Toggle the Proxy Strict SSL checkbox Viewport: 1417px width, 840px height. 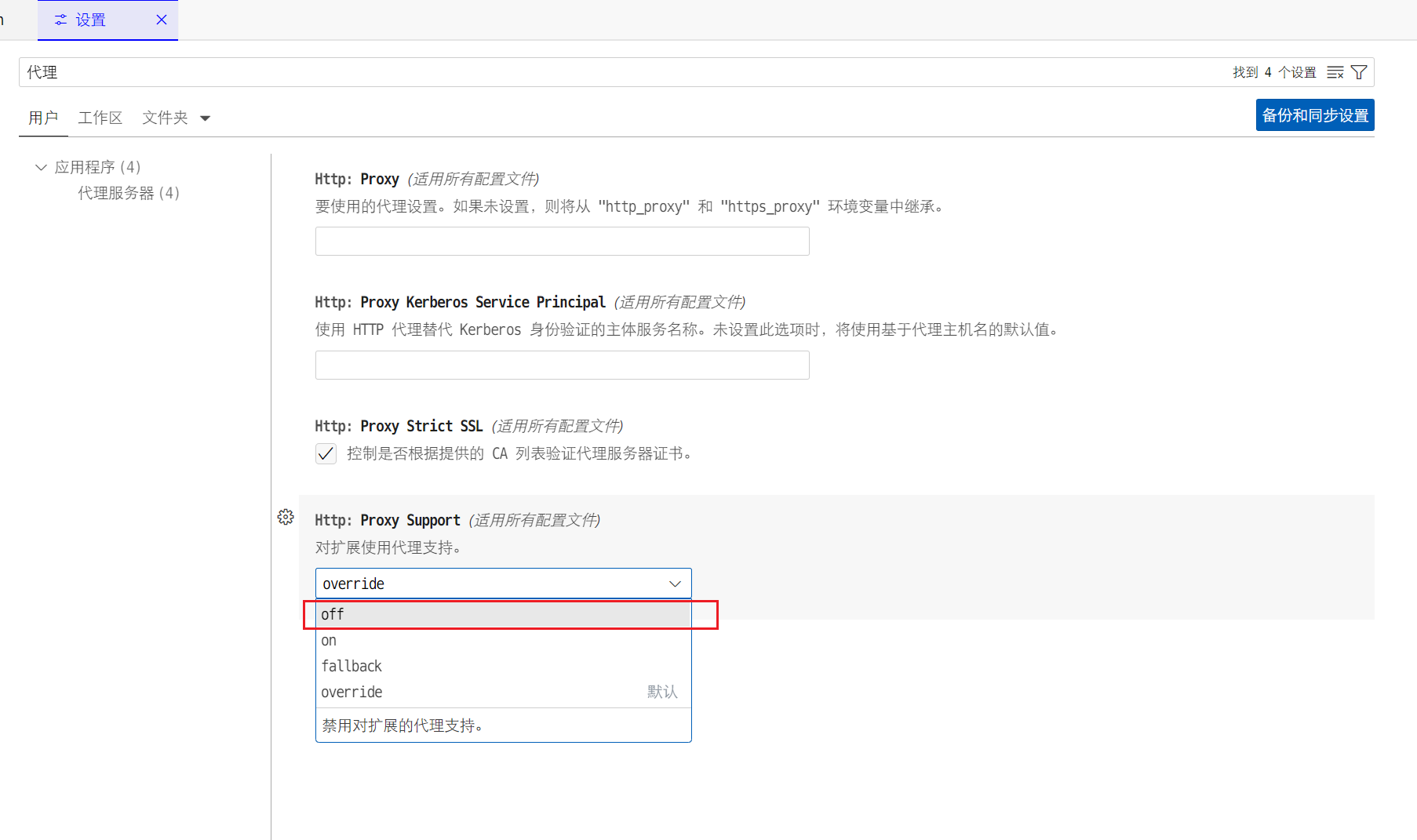(x=326, y=453)
